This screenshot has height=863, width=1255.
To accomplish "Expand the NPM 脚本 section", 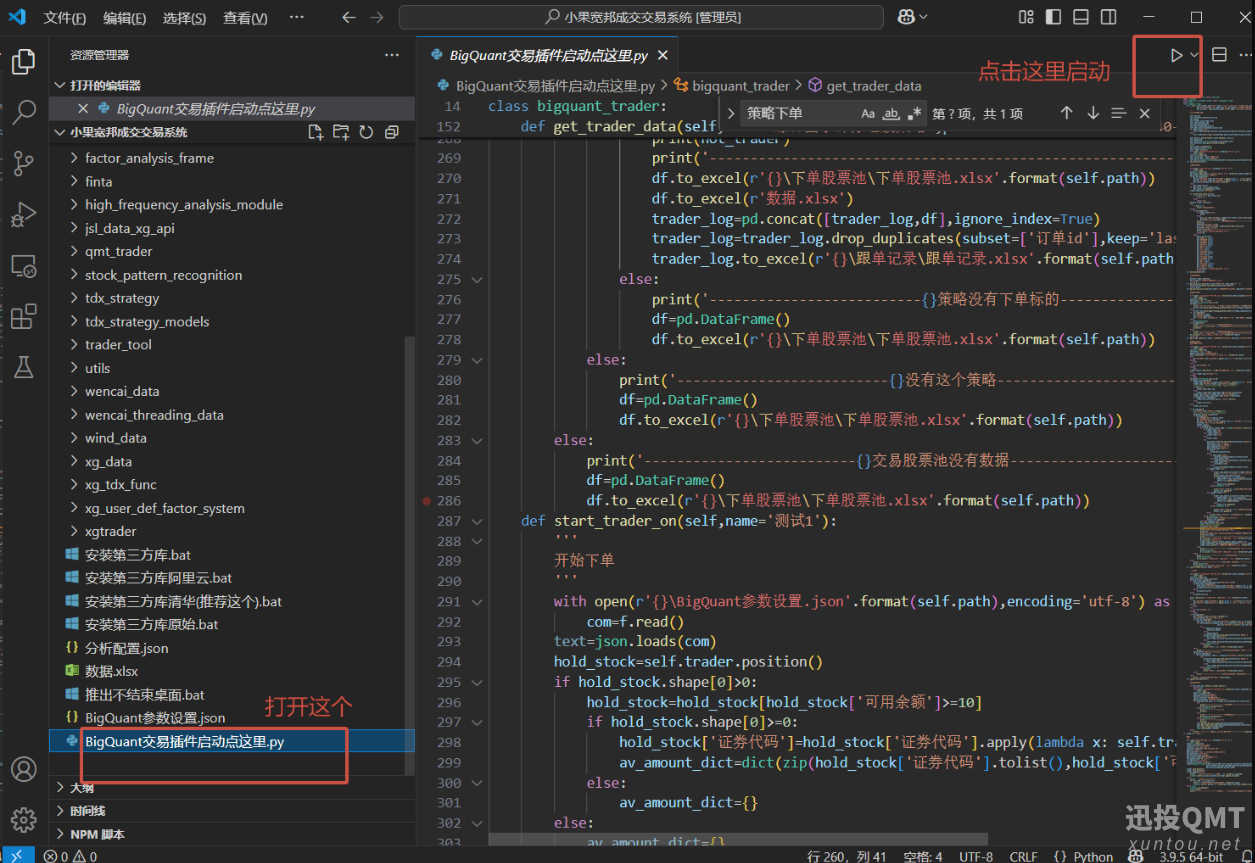I will 97,834.
